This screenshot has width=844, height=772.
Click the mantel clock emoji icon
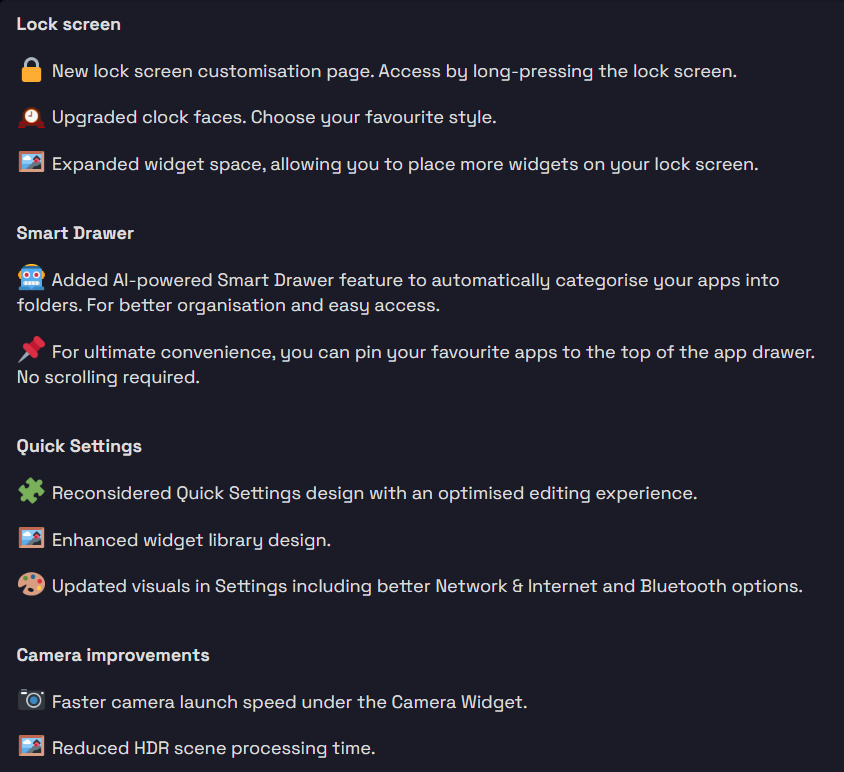[31, 117]
